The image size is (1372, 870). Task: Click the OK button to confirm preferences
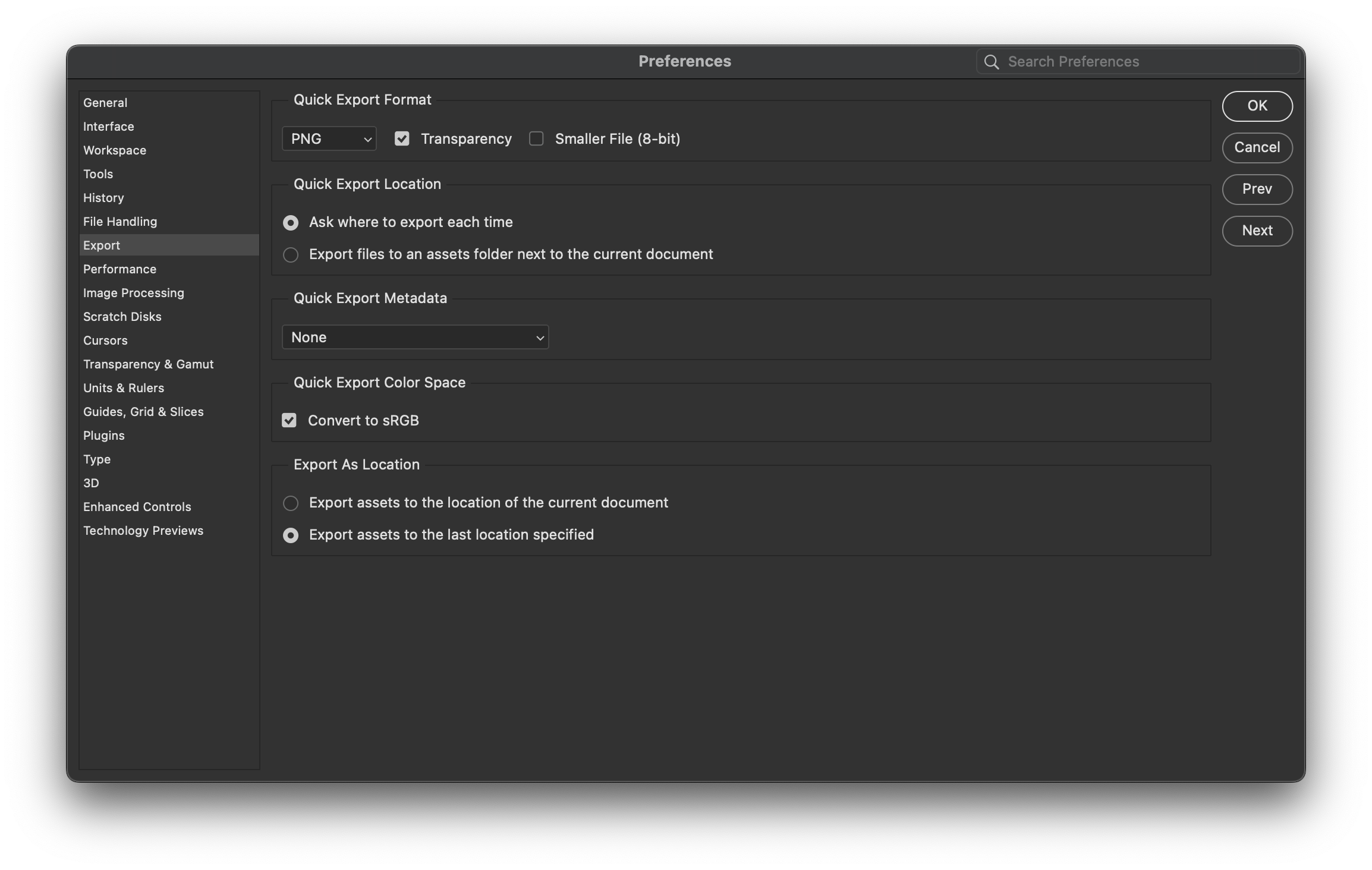[1257, 105]
